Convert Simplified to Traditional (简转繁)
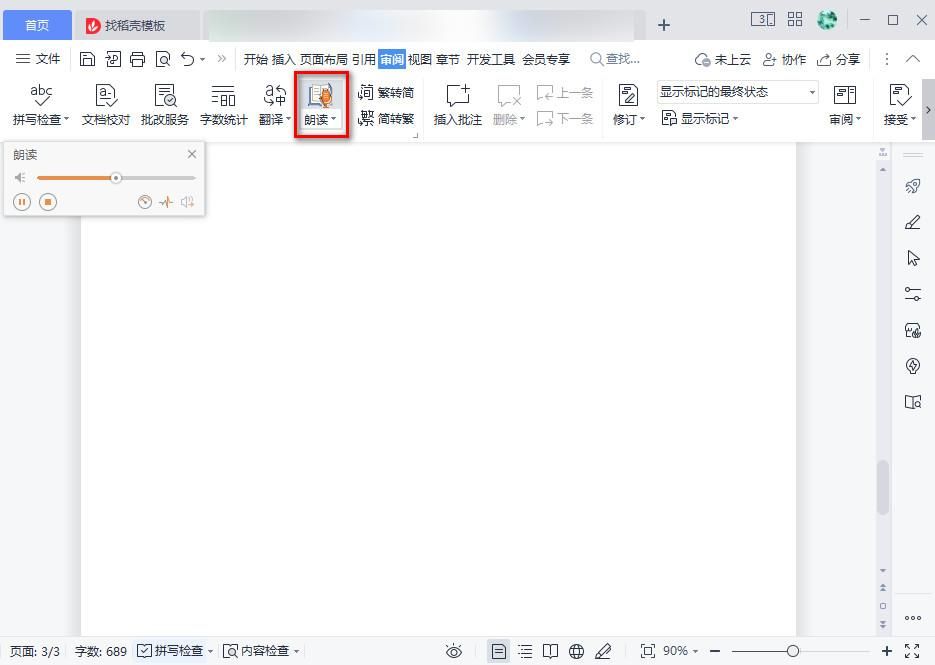This screenshot has height=665, width=935. click(x=386, y=119)
